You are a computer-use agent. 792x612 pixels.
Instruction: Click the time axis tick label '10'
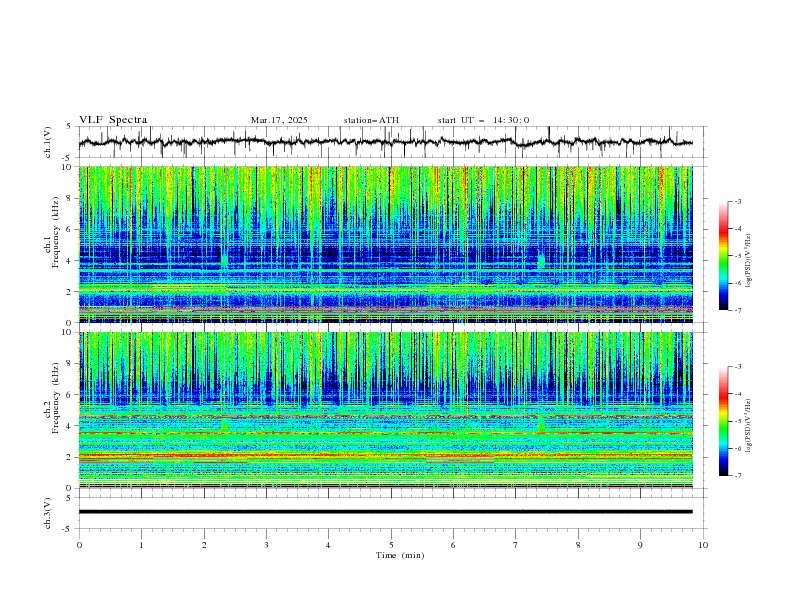[703, 545]
